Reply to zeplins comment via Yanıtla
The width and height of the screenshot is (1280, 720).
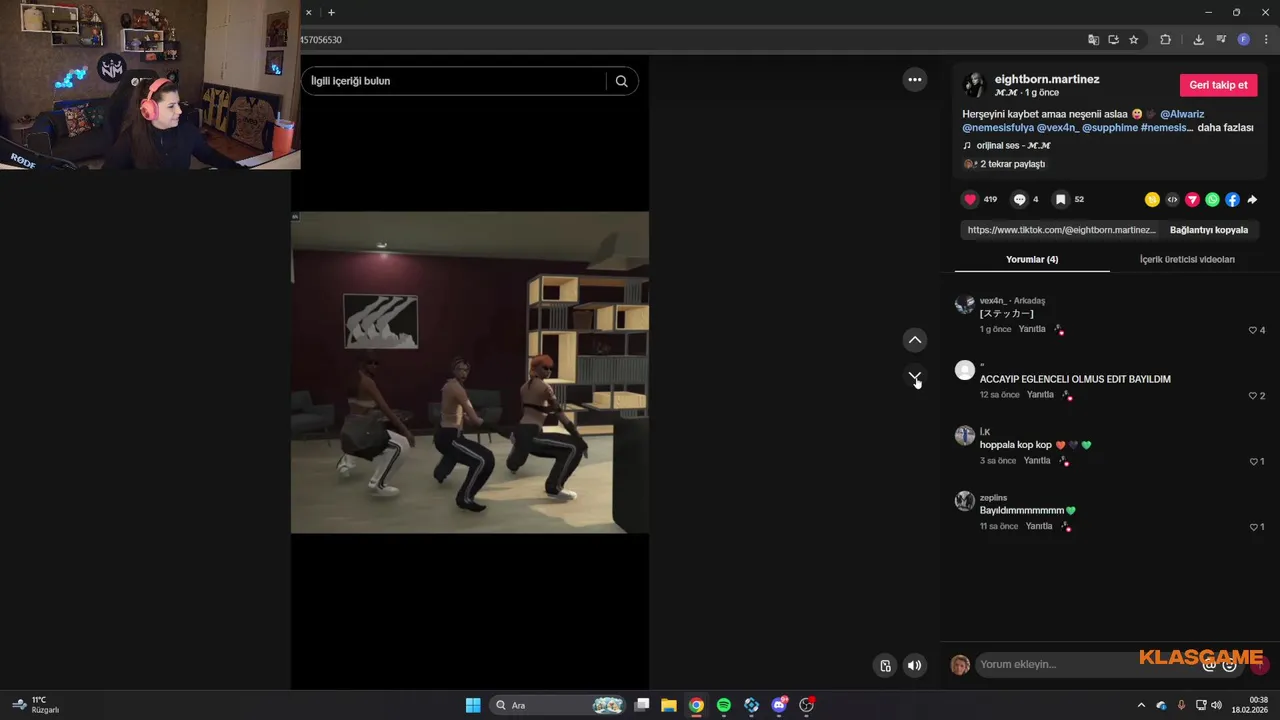(1039, 527)
